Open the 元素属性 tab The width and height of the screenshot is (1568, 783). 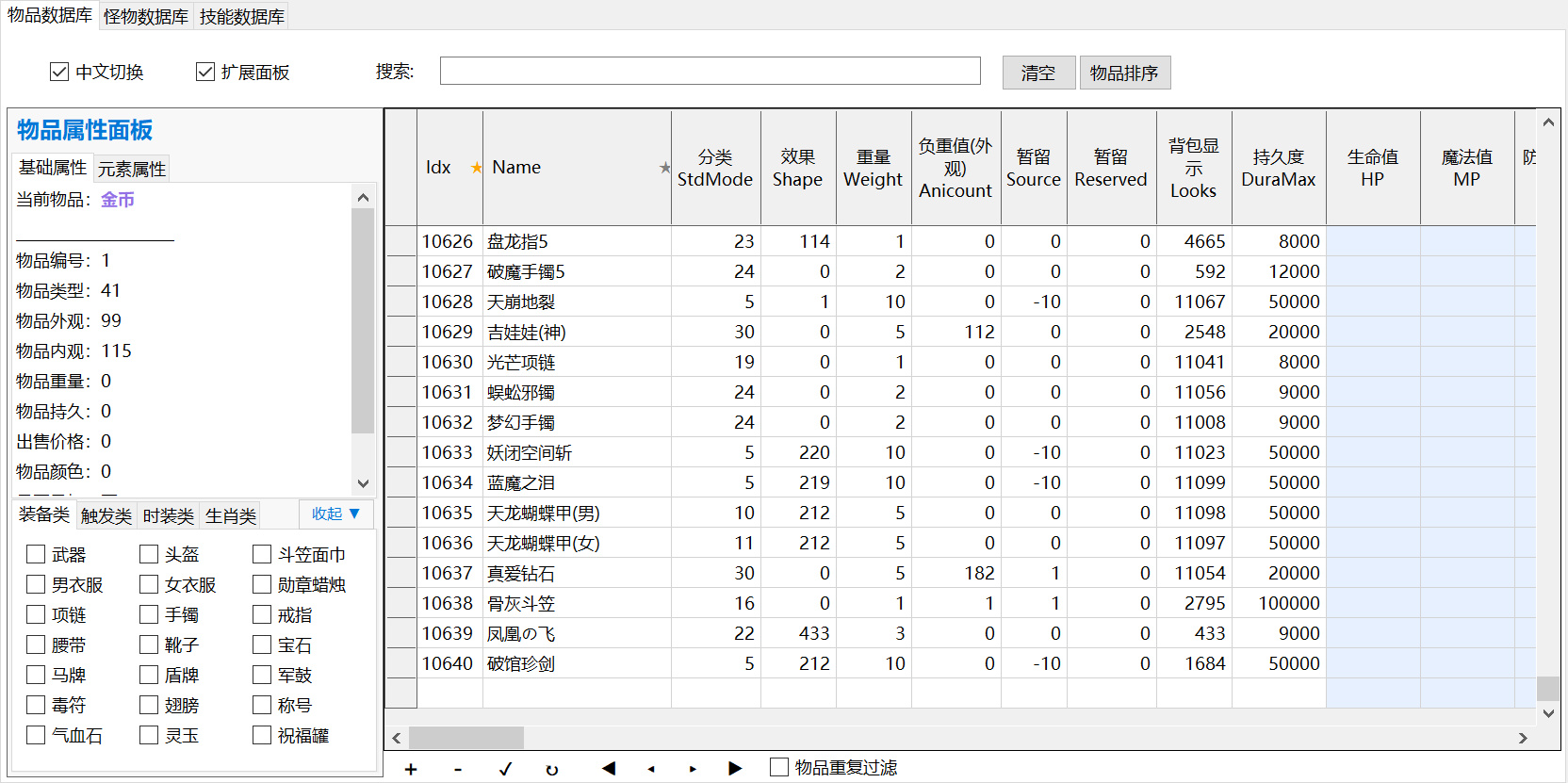(132, 169)
